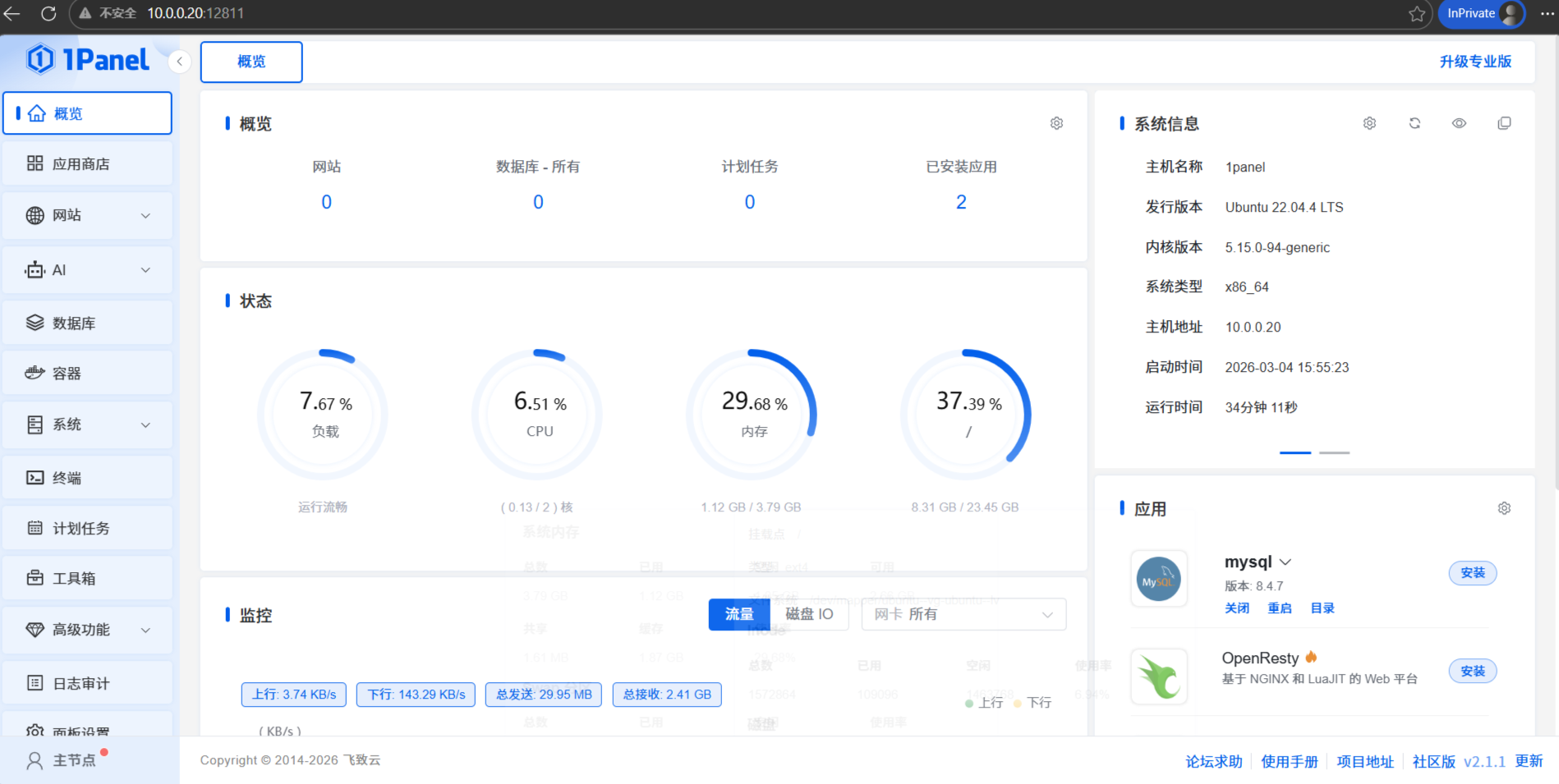Refresh the 系统信息 panel
This screenshot has height=784, width=1559.
click(1414, 123)
